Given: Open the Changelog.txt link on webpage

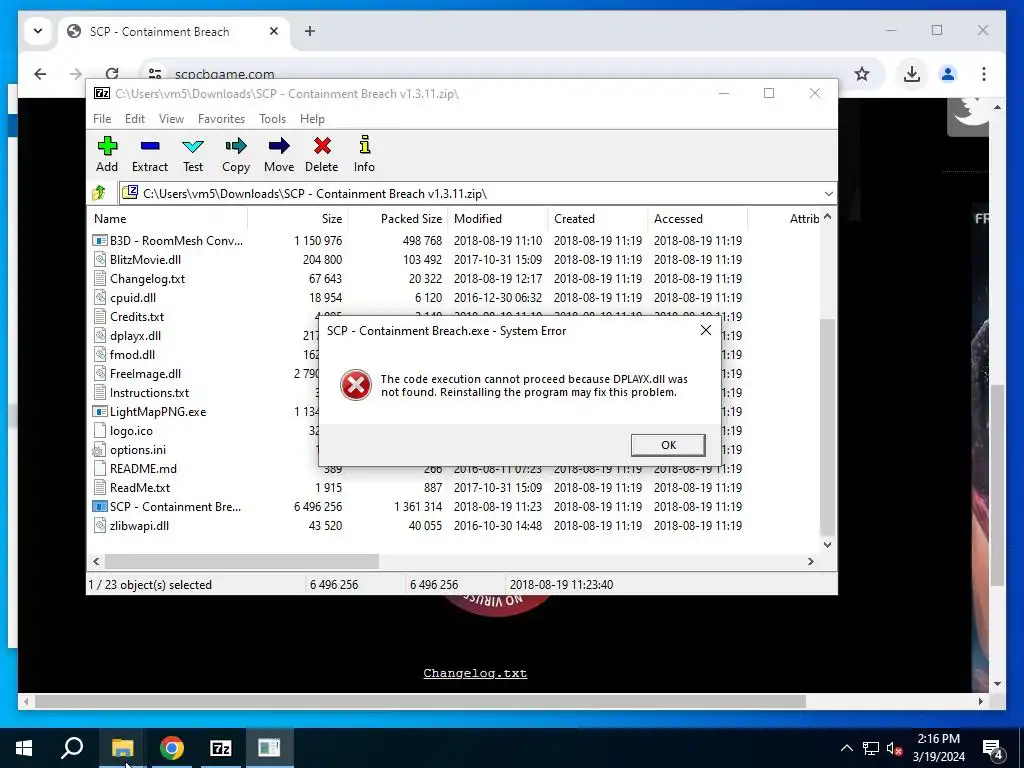Looking at the screenshot, I should tap(475, 673).
